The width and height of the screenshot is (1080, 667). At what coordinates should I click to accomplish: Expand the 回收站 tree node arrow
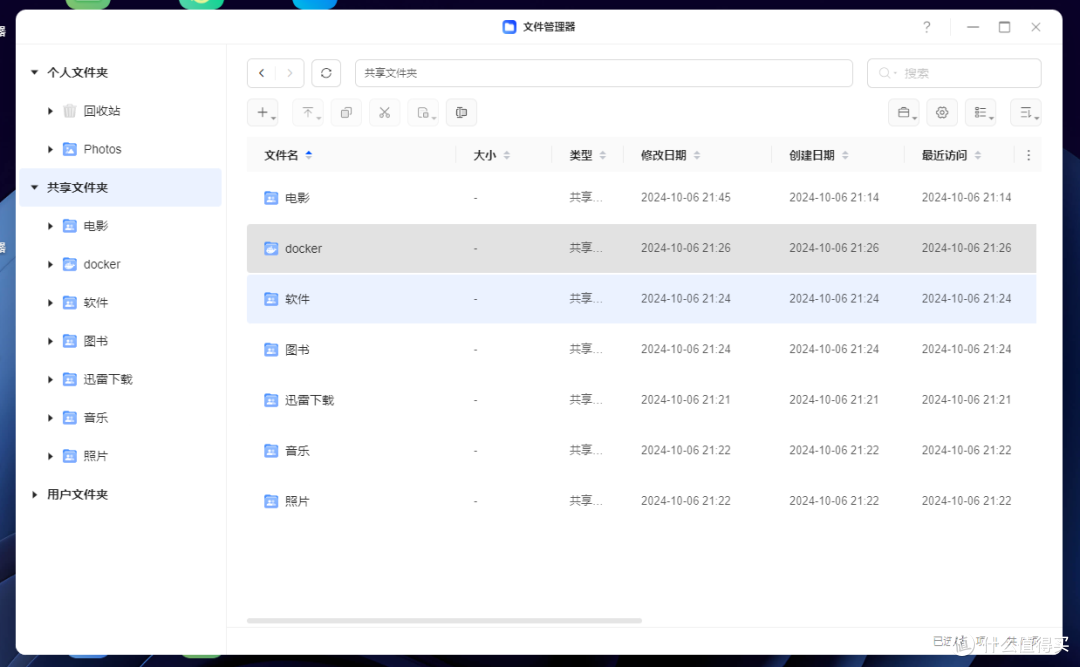(50, 111)
